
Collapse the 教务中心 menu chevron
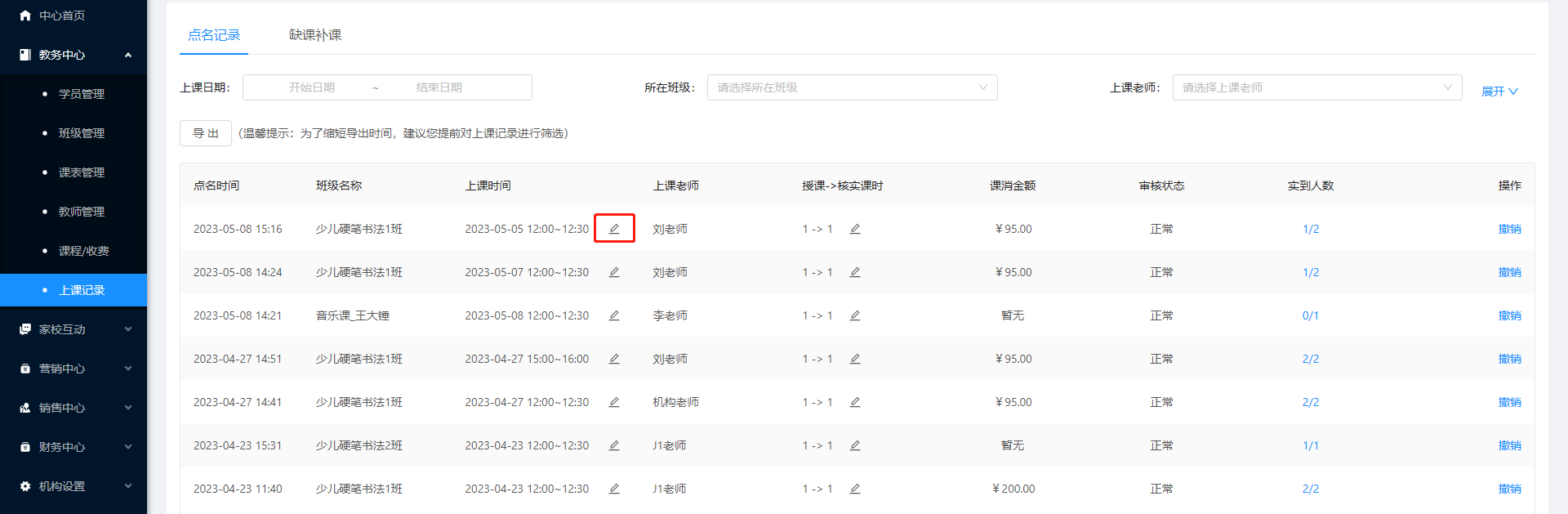128,55
